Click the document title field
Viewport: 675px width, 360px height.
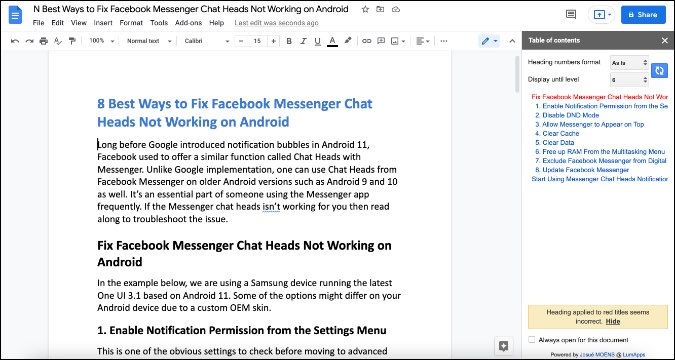191,9
